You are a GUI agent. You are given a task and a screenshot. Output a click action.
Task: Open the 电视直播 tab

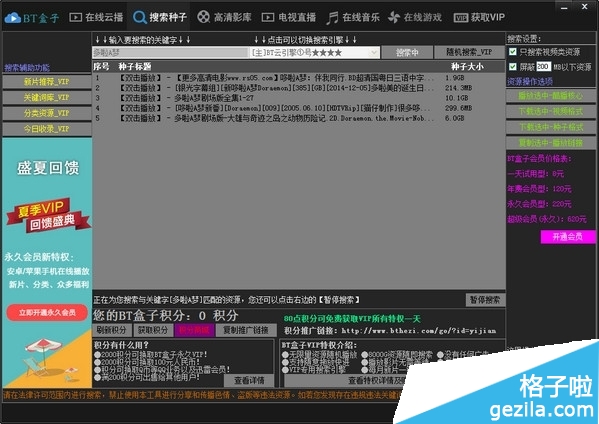pos(289,17)
